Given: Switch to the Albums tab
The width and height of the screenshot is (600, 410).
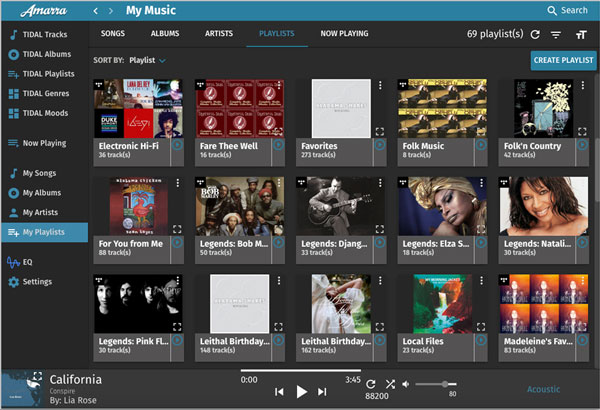Looking at the screenshot, I should pyautogui.click(x=165, y=34).
